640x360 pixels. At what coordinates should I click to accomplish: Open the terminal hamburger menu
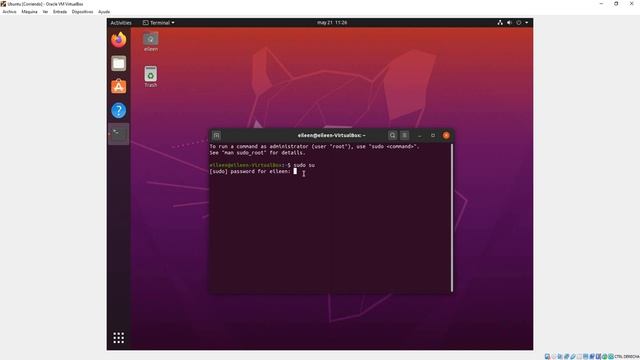pyautogui.click(x=404, y=135)
